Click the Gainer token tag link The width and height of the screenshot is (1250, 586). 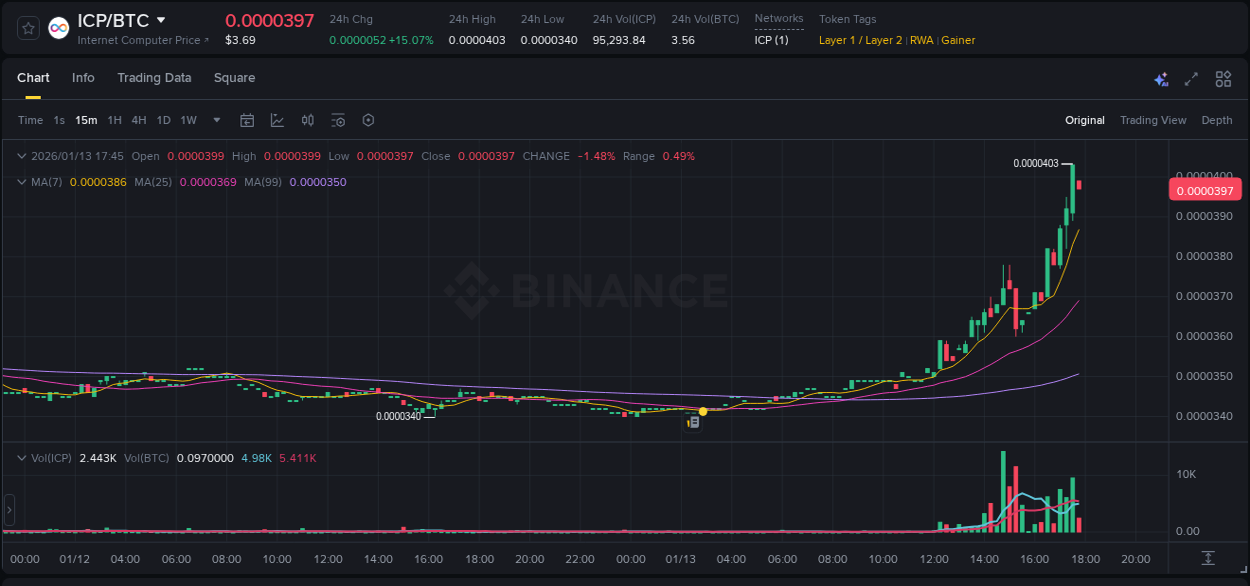coord(958,40)
